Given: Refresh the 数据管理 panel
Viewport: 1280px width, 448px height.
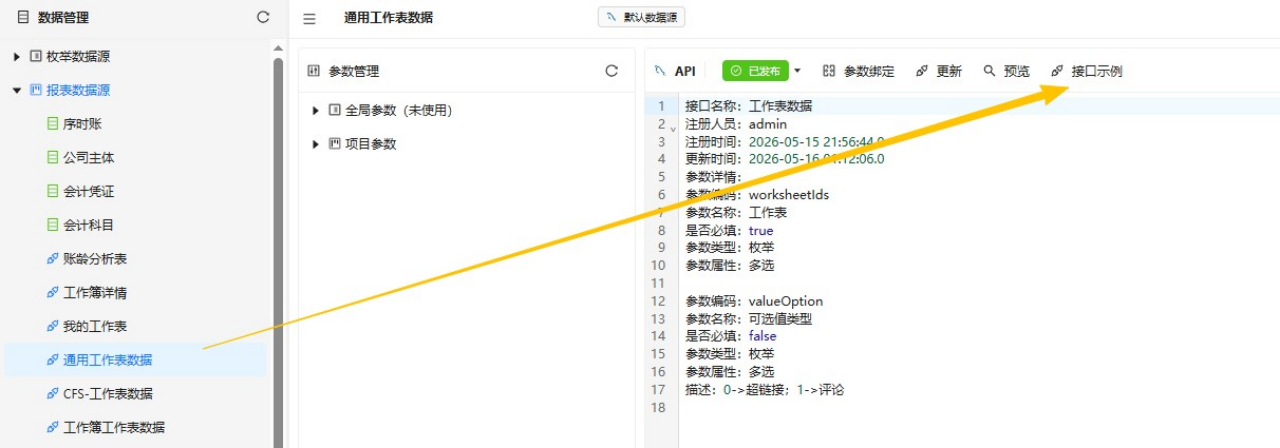Looking at the screenshot, I should click(x=263, y=17).
